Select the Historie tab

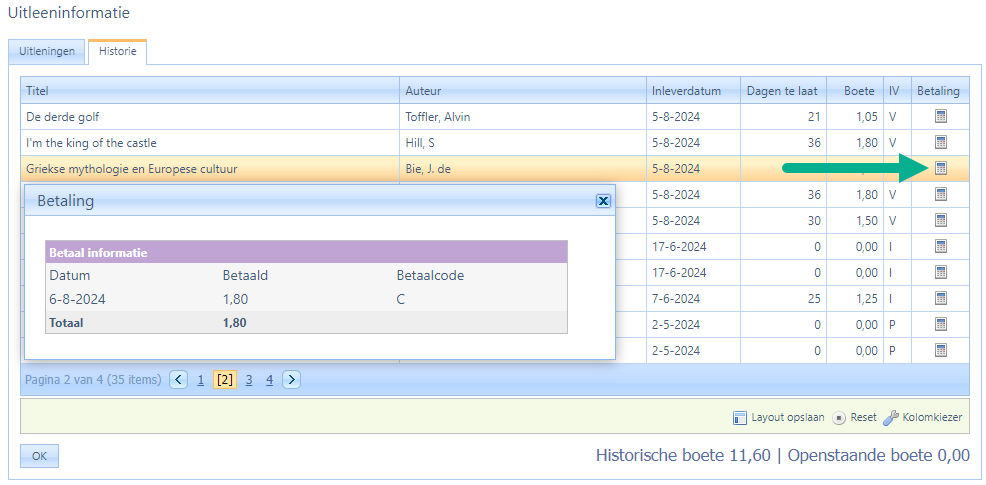click(117, 52)
